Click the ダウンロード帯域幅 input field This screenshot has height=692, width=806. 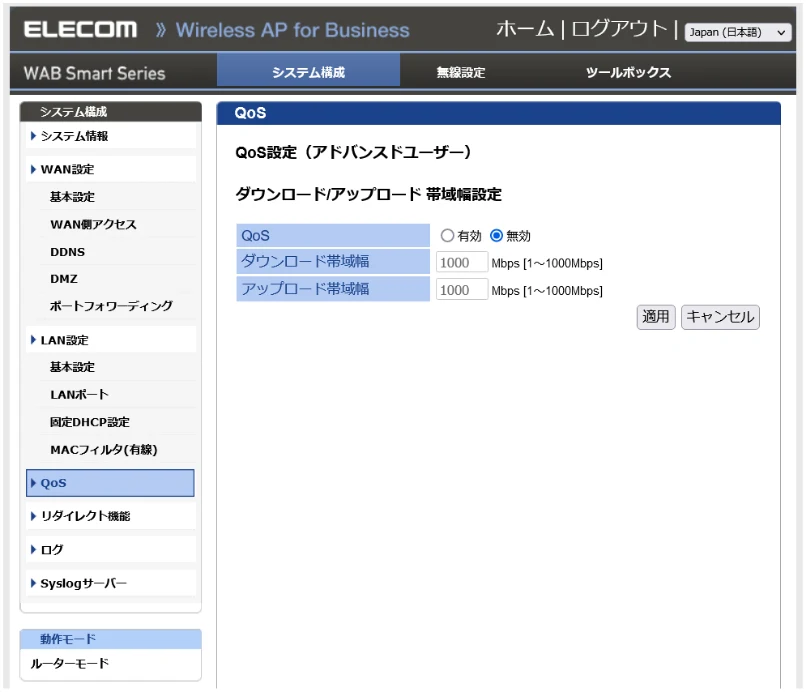[x=462, y=262]
